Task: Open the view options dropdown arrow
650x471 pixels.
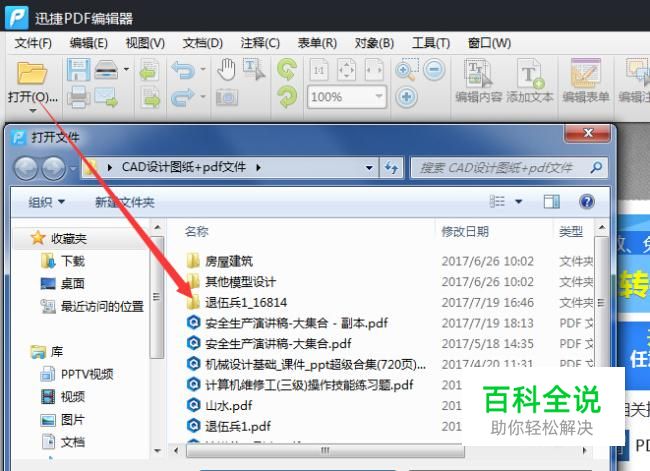Action: click(x=519, y=202)
